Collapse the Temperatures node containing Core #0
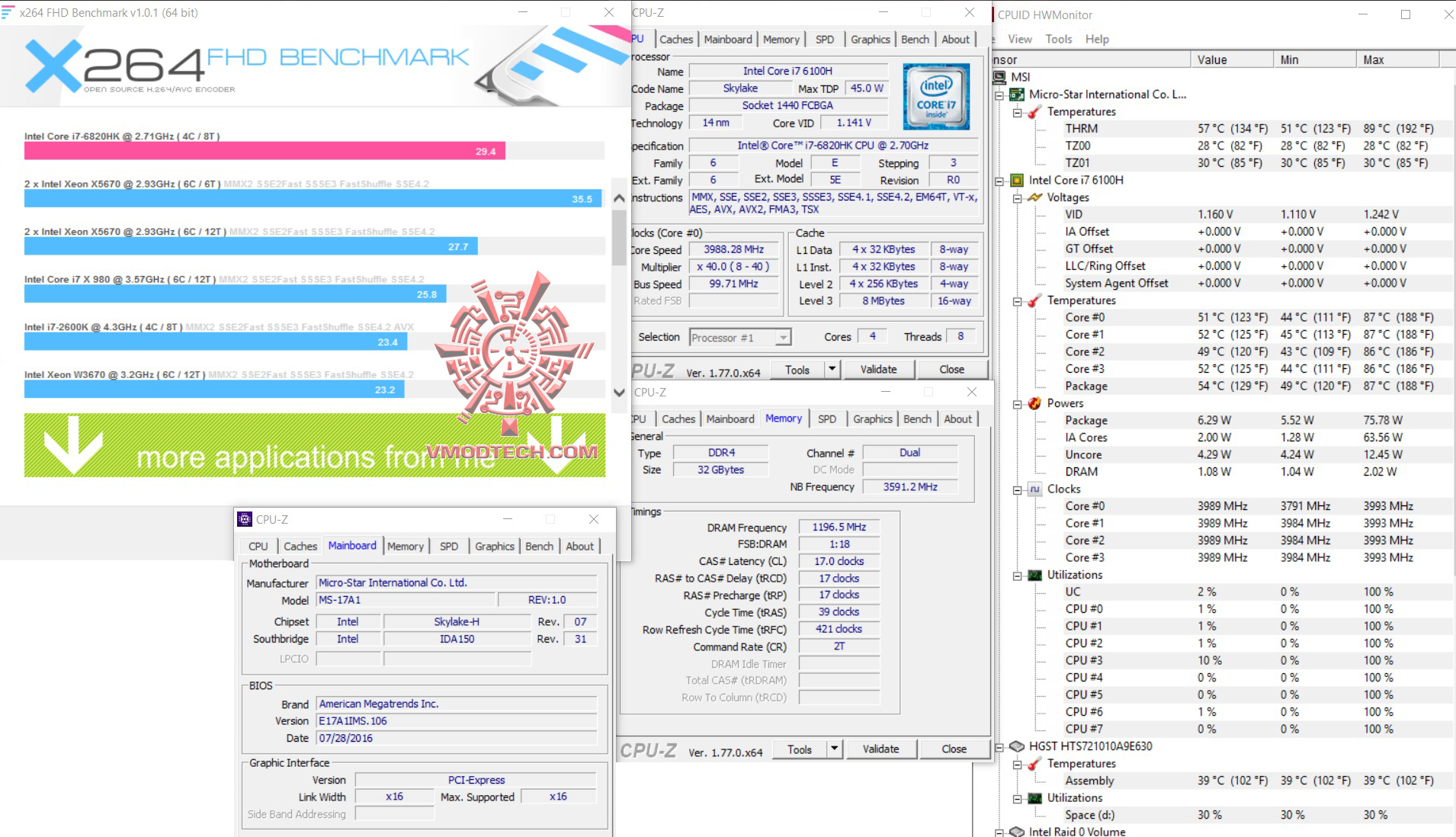This screenshot has width=1456, height=837. (1017, 301)
